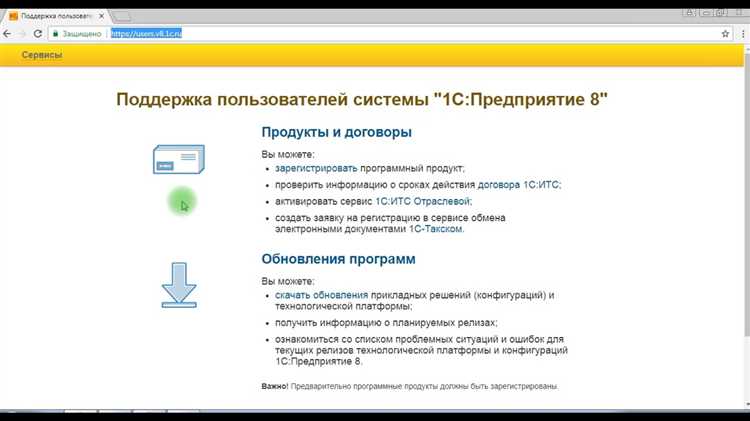Open the Chrome three-dot menu

pyautogui.click(x=743, y=33)
